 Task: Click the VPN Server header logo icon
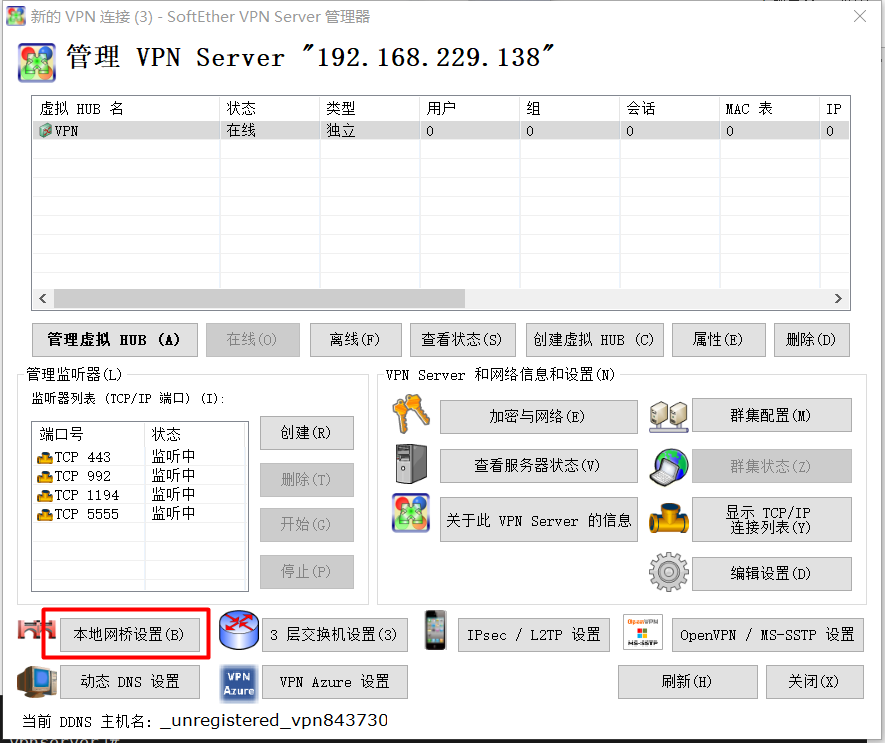(37, 62)
